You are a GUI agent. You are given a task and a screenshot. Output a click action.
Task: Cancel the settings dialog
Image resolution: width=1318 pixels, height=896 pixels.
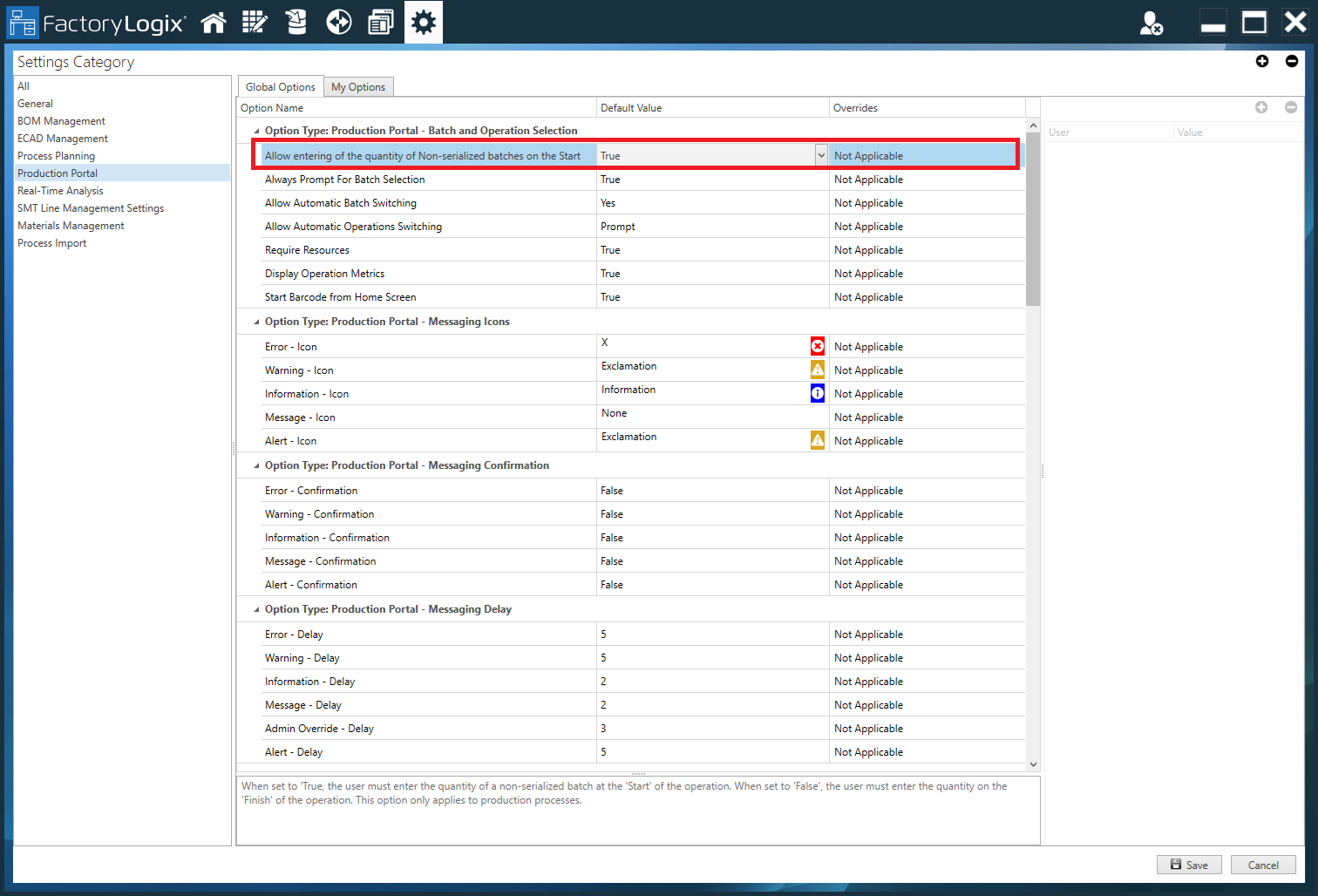point(1263,864)
